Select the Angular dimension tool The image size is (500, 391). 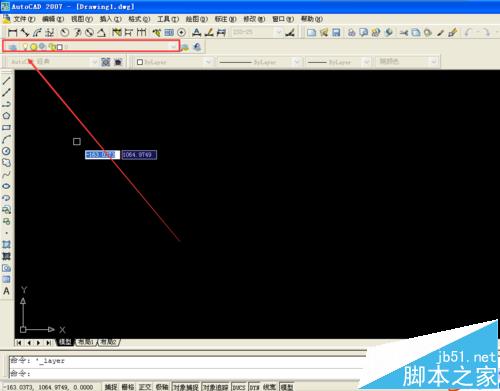(101, 32)
